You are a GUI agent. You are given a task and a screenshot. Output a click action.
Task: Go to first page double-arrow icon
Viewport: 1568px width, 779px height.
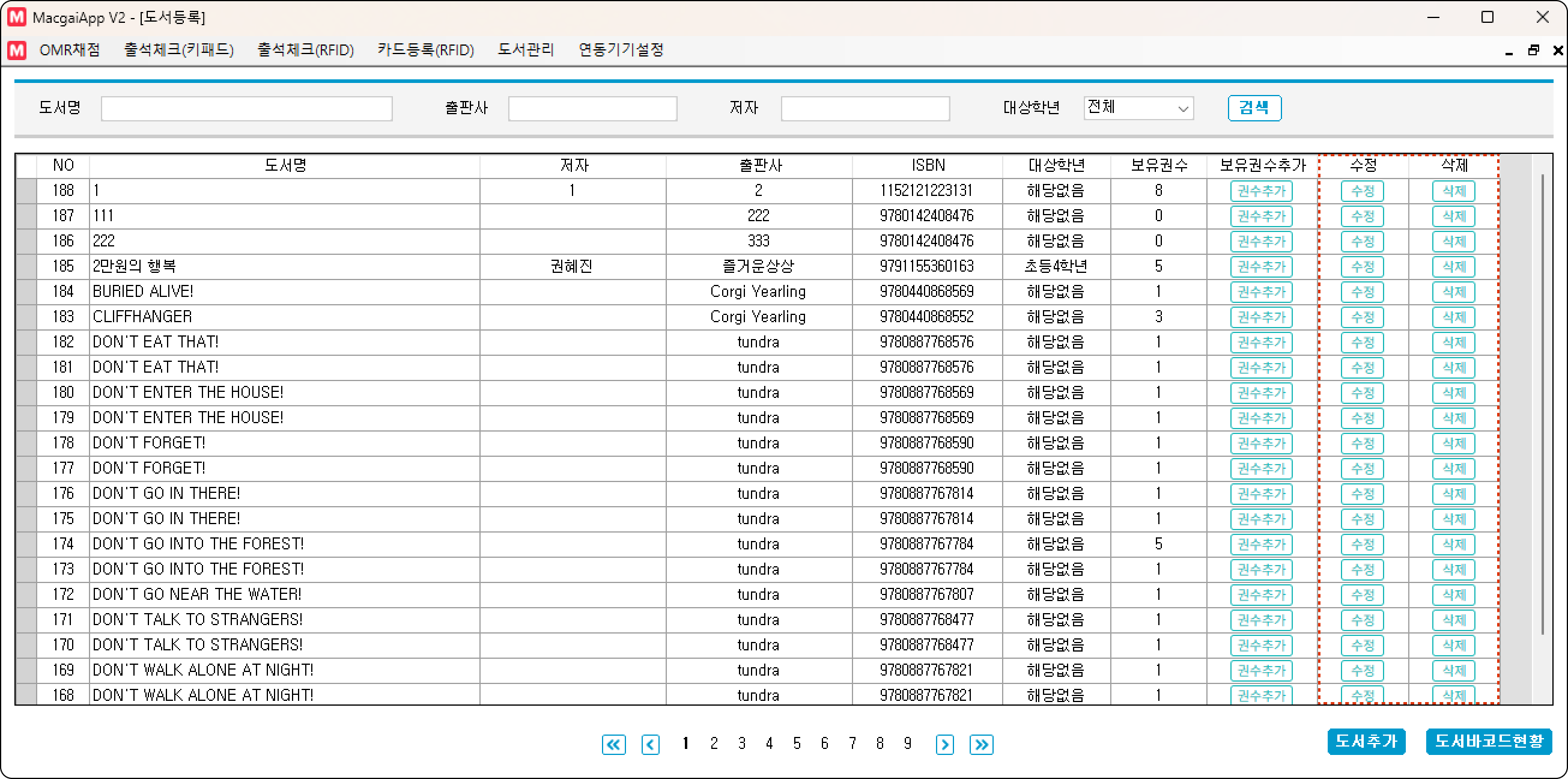(x=613, y=744)
